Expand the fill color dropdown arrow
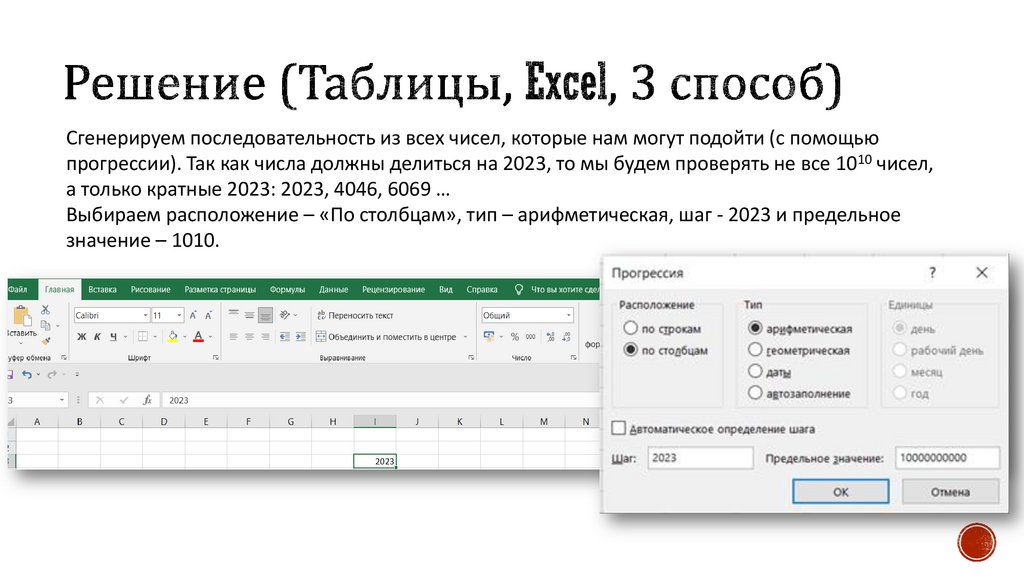The height and width of the screenshot is (576, 1024). pyautogui.click(x=185, y=337)
